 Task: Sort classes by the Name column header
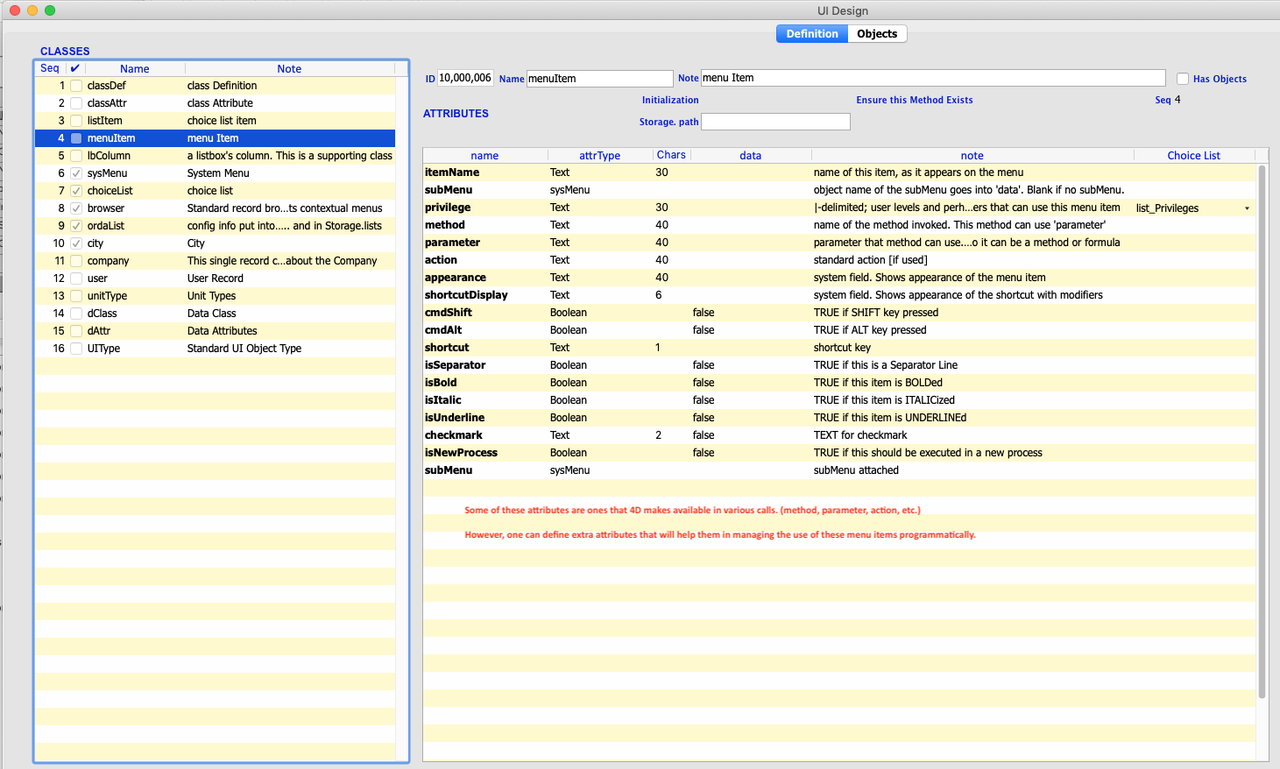(134, 68)
